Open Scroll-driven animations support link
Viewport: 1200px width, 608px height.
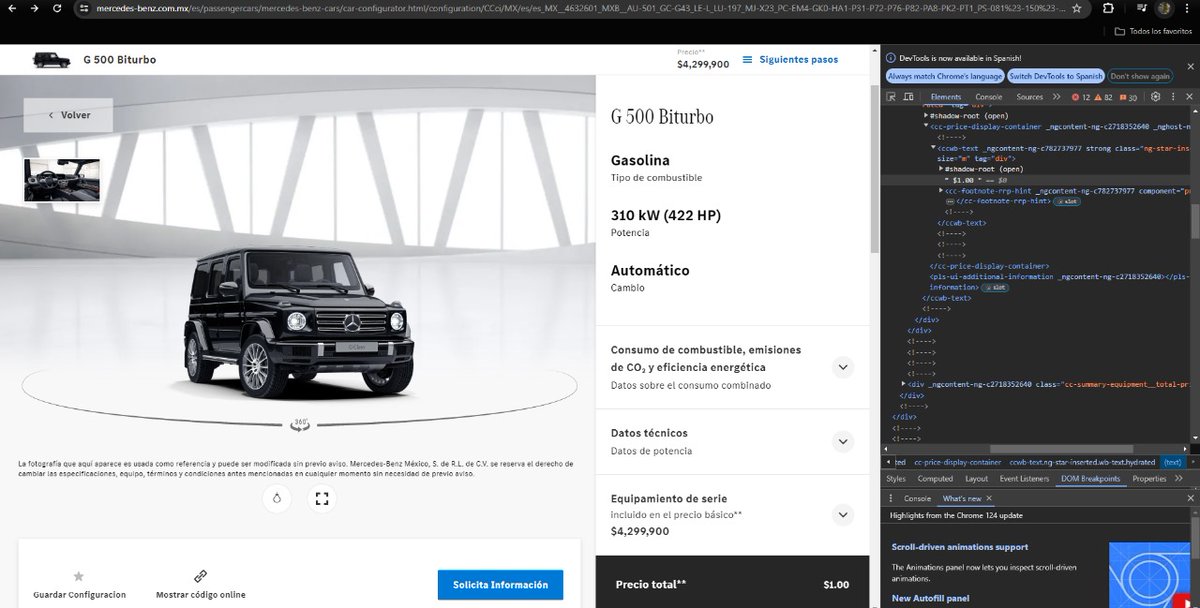pyautogui.click(x=960, y=547)
